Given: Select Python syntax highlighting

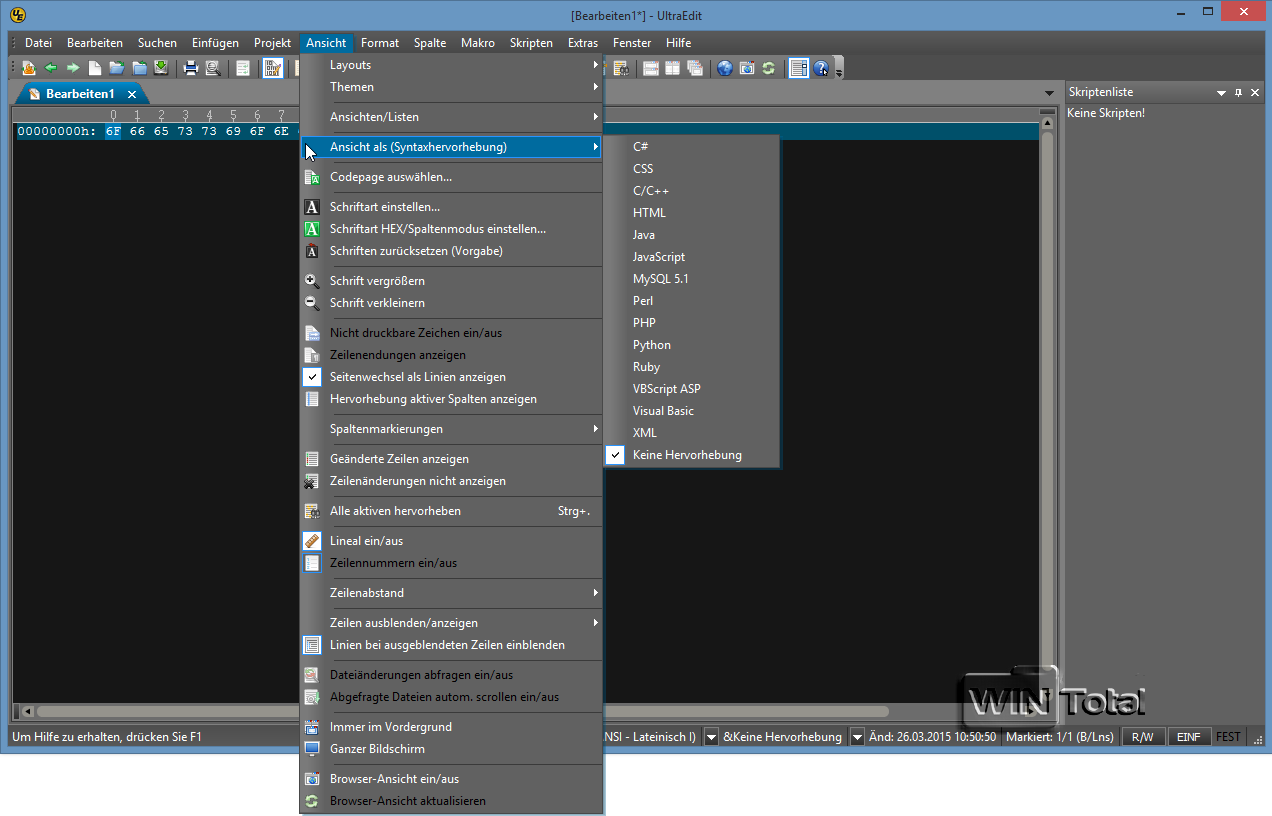Looking at the screenshot, I should point(692,345).
